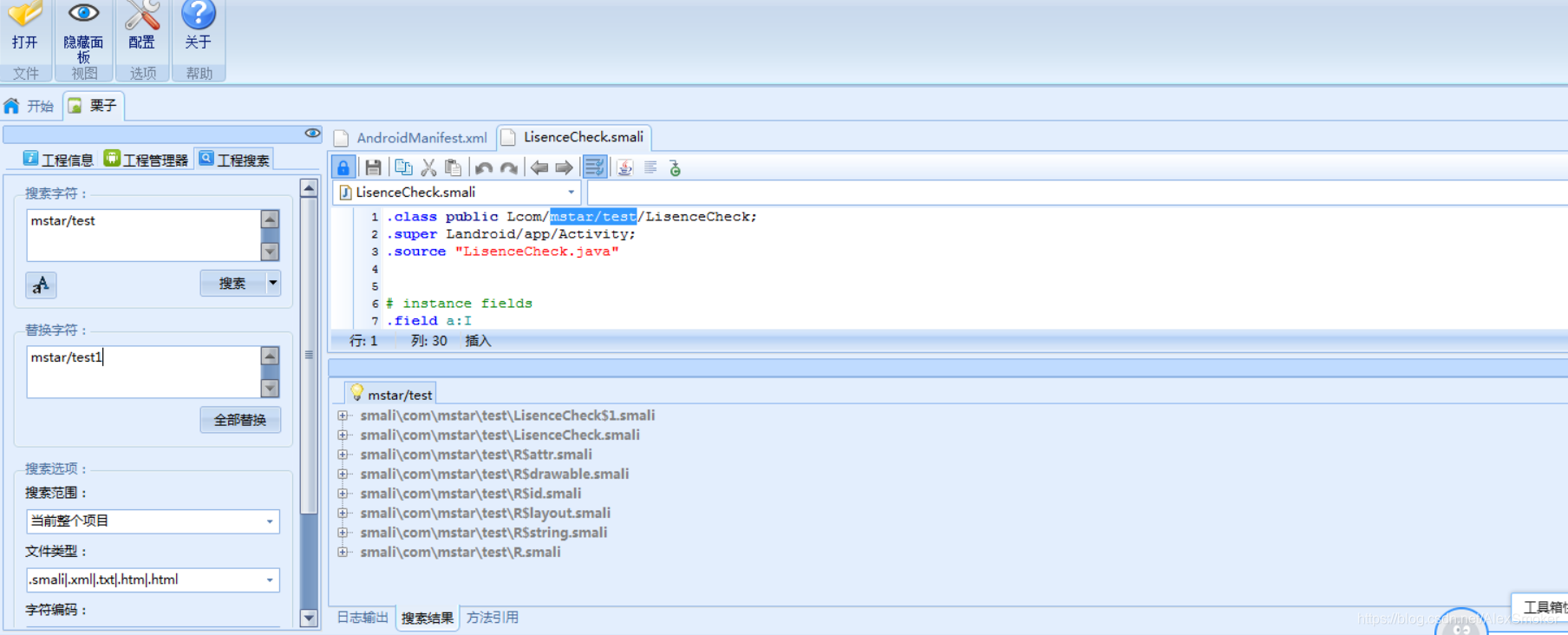This screenshot has width=1568, height=635.
Task: Expand LisenceCheck.smali search result
Action: (x=343, y=435)
